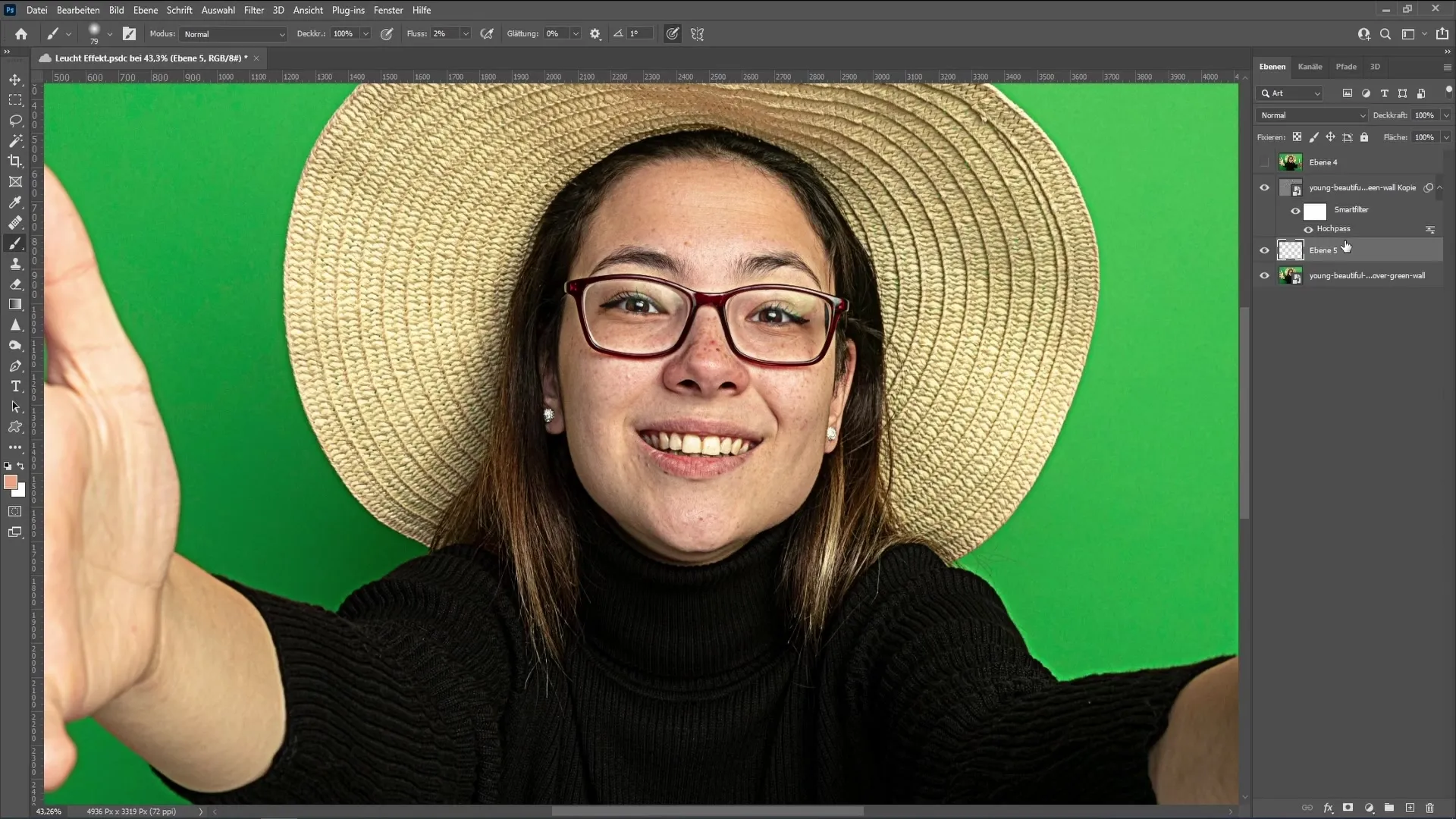1456x819 pixels.
Task: Click the Kanäle tab
Action: (x=1310, y=66)
